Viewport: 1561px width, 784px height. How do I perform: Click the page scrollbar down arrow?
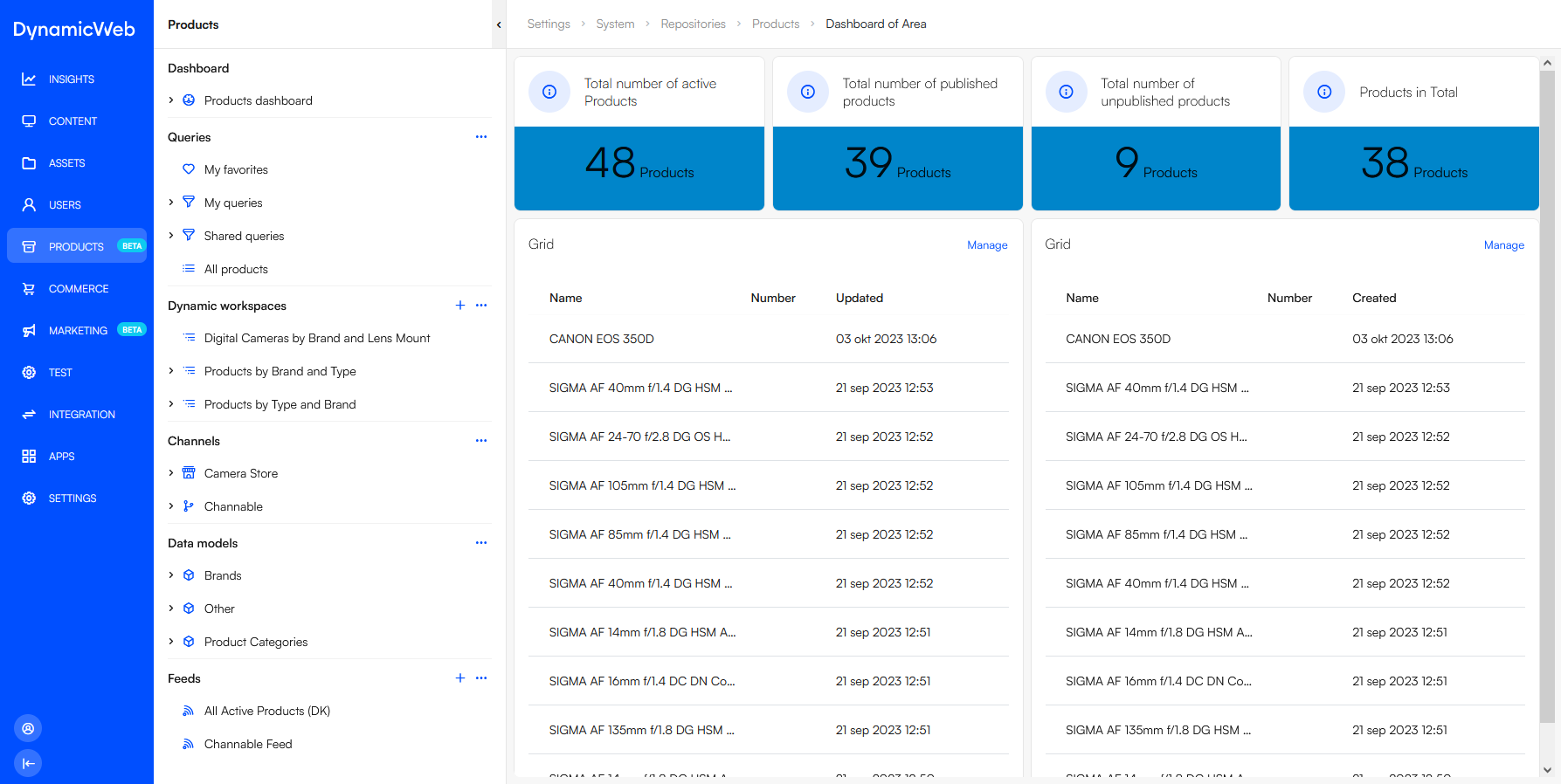click(1547, 770)
